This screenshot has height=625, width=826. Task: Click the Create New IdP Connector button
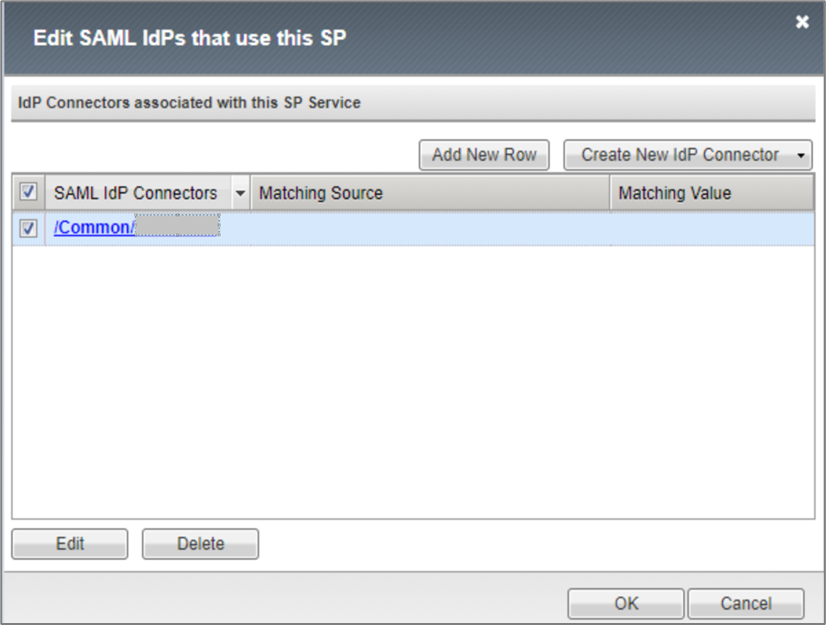pyautogui.click(x=679, y=155)
